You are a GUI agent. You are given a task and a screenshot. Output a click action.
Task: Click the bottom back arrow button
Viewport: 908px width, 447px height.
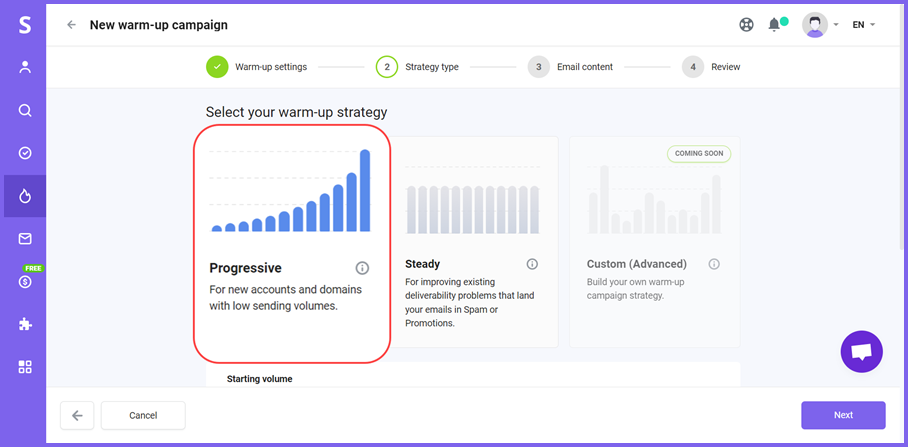pyautogui.click(x=77, y=415)
